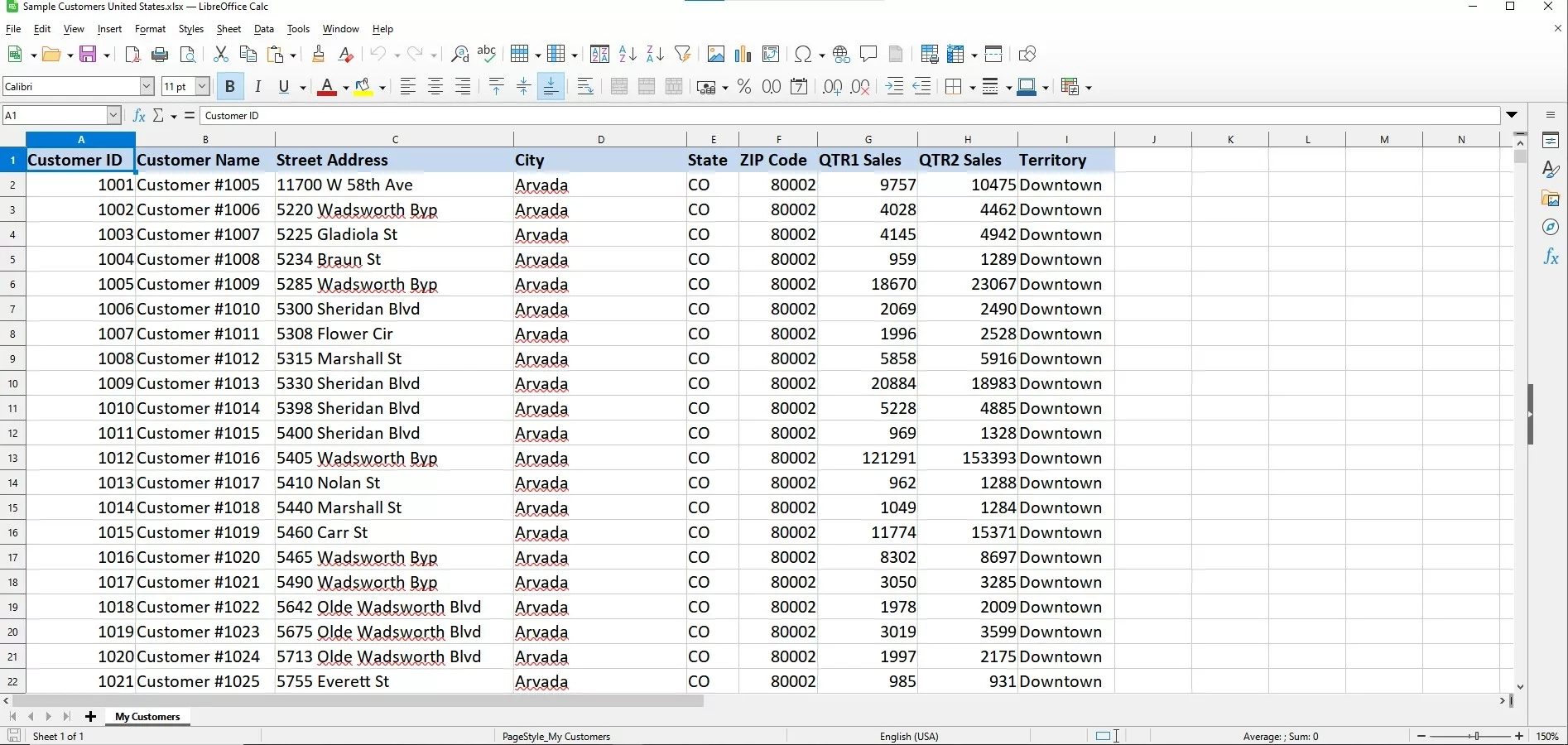Open the Paste options dropdown arrow
The height and width of the screenshot is (745, 1568).
click(x=294, y=55)
